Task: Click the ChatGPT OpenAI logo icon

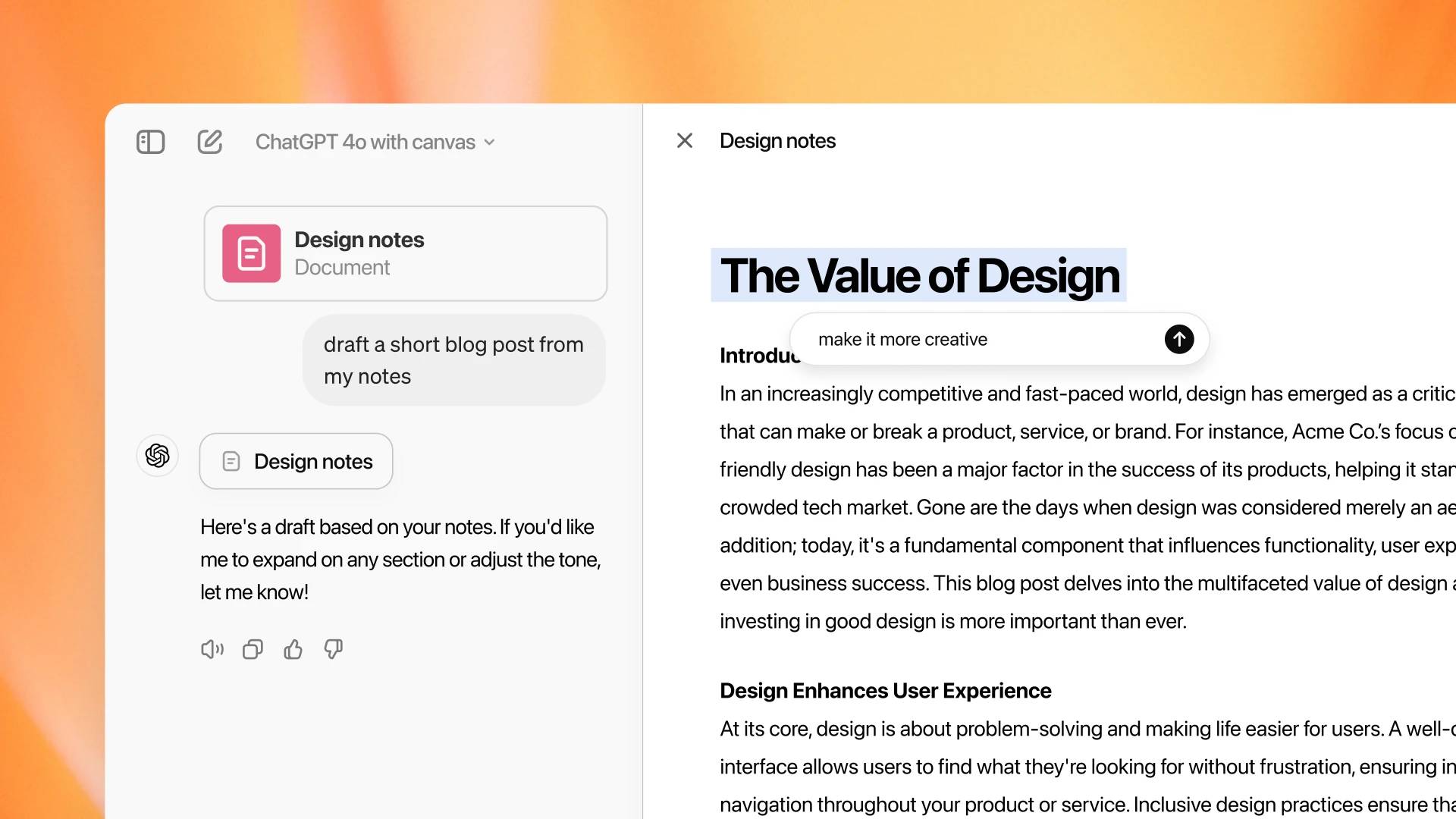Action: [x=157, y=456]
